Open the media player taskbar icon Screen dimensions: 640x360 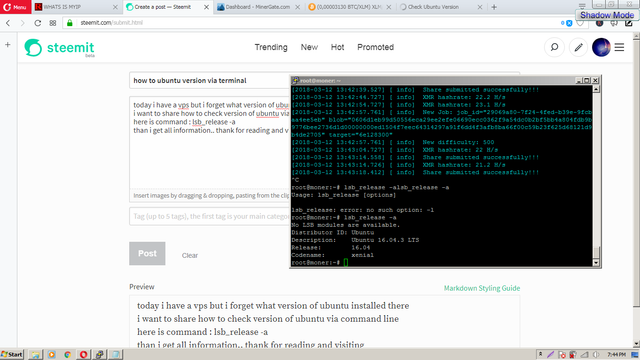click(51, 354)
